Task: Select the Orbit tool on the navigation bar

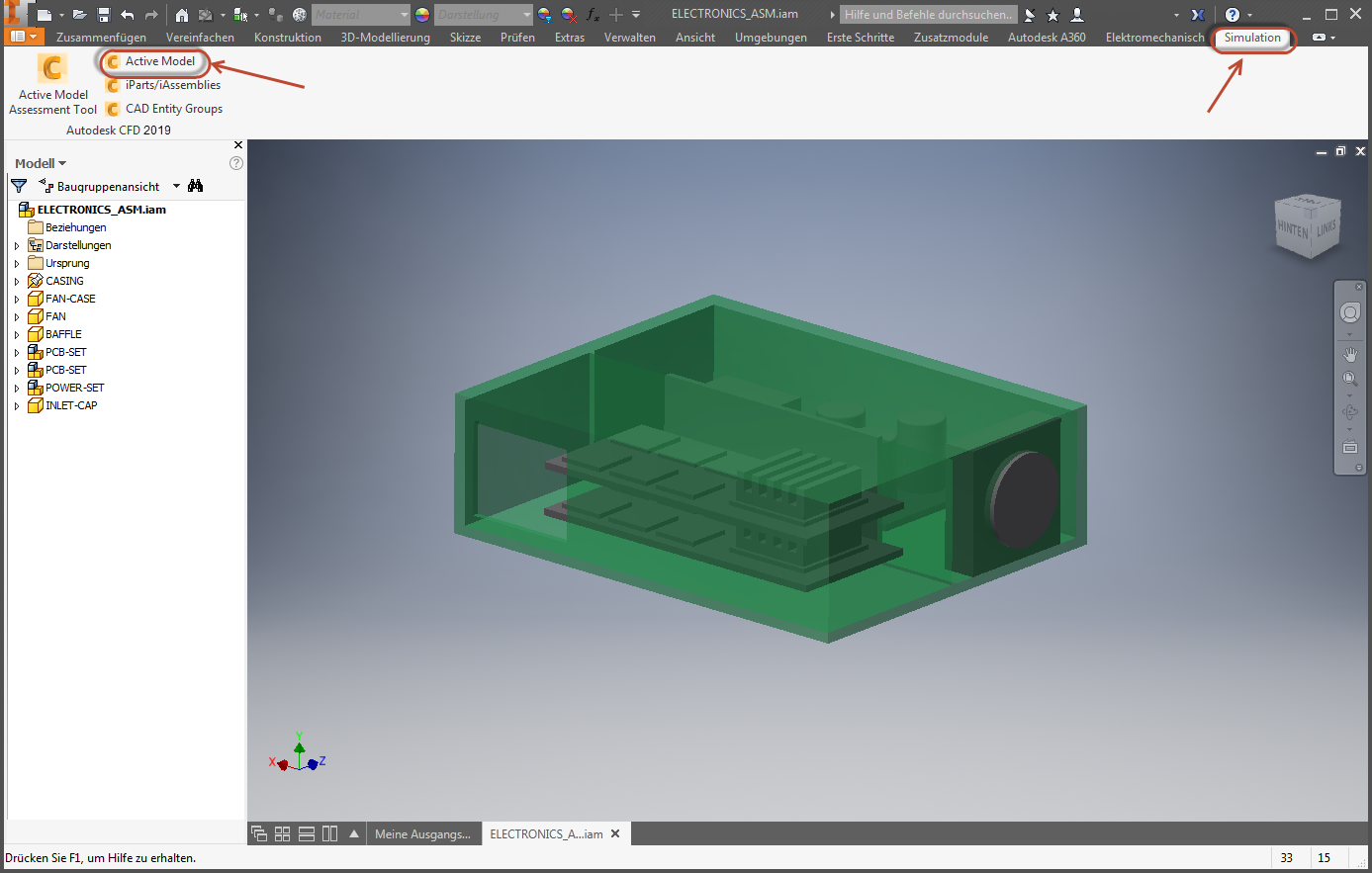Action: pos(1350,412)
